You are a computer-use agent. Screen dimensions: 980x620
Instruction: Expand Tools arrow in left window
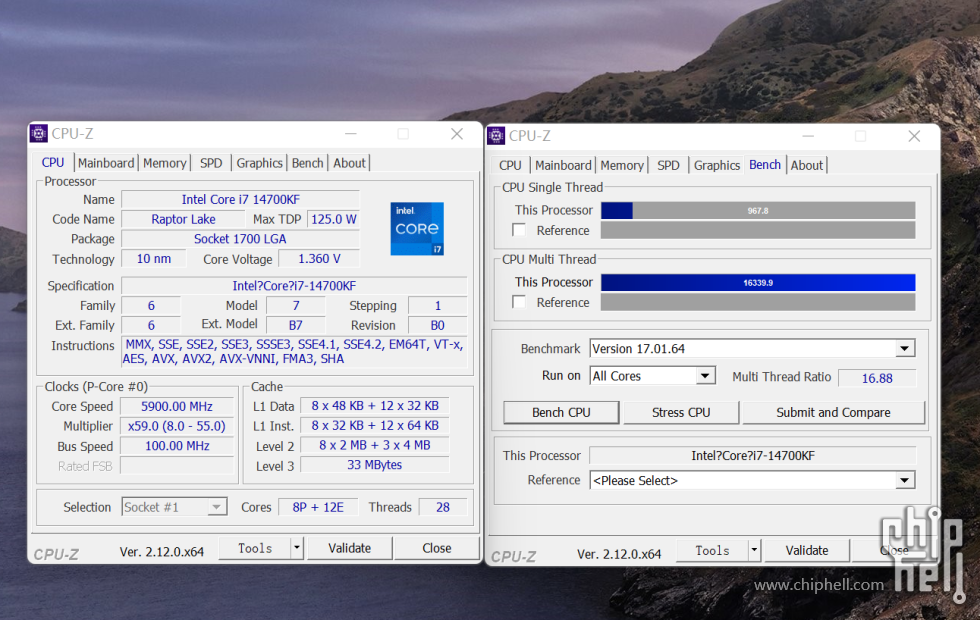(x=297, y=548)
